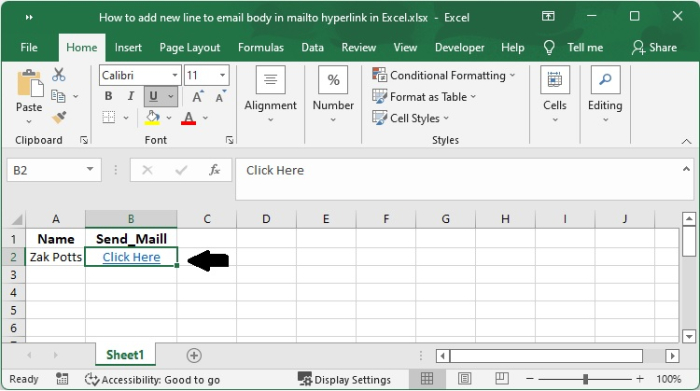Expand copy options arrow
700x391 pixels.
click(x=75, y=96)
